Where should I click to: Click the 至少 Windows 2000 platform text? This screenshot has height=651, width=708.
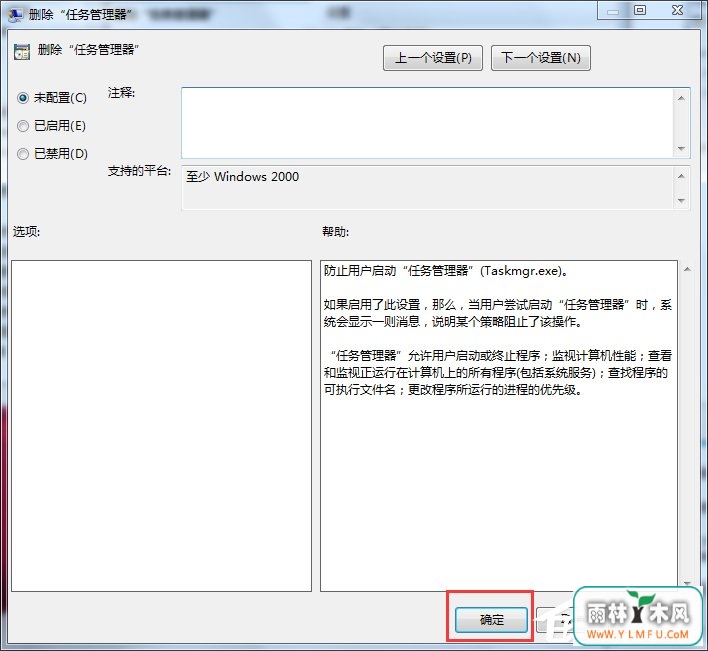[x=242, y=177]
